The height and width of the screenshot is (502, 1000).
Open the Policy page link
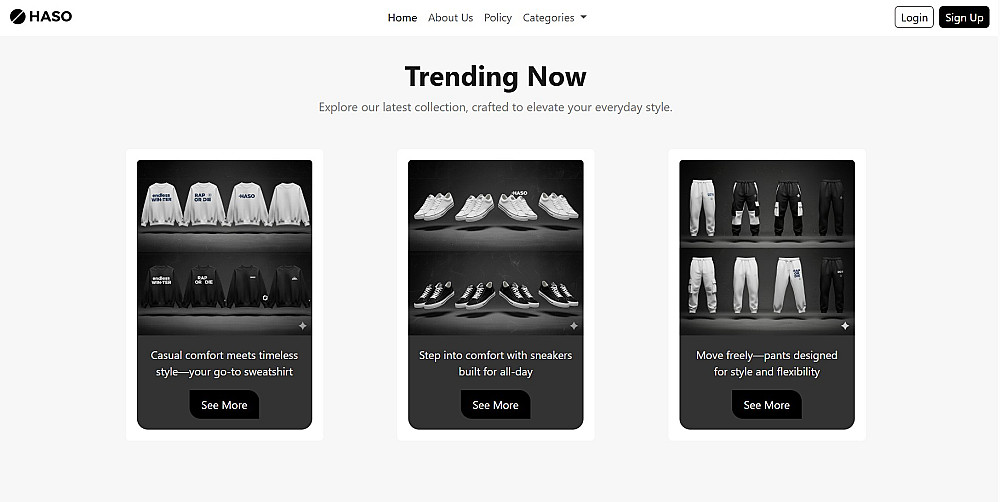497,18
